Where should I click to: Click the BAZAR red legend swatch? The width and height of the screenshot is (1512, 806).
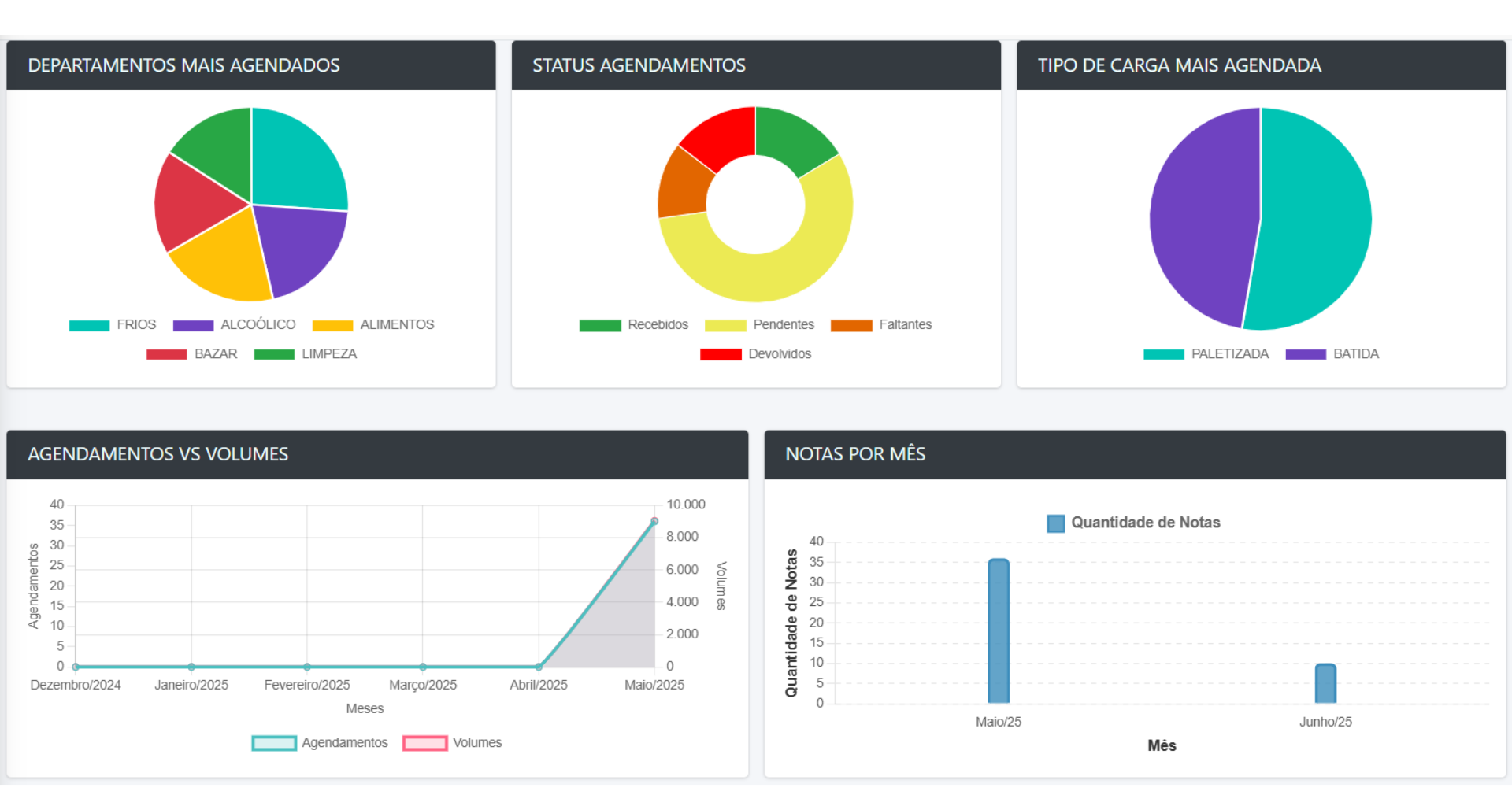coord(165,353)
